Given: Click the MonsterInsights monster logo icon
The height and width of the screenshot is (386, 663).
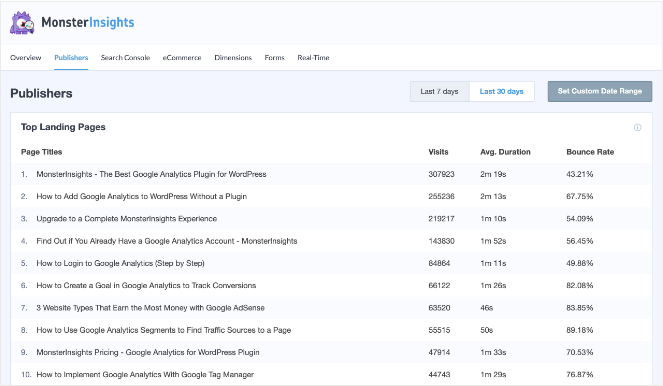Looking at the screenshot, I should click(22, 23).
